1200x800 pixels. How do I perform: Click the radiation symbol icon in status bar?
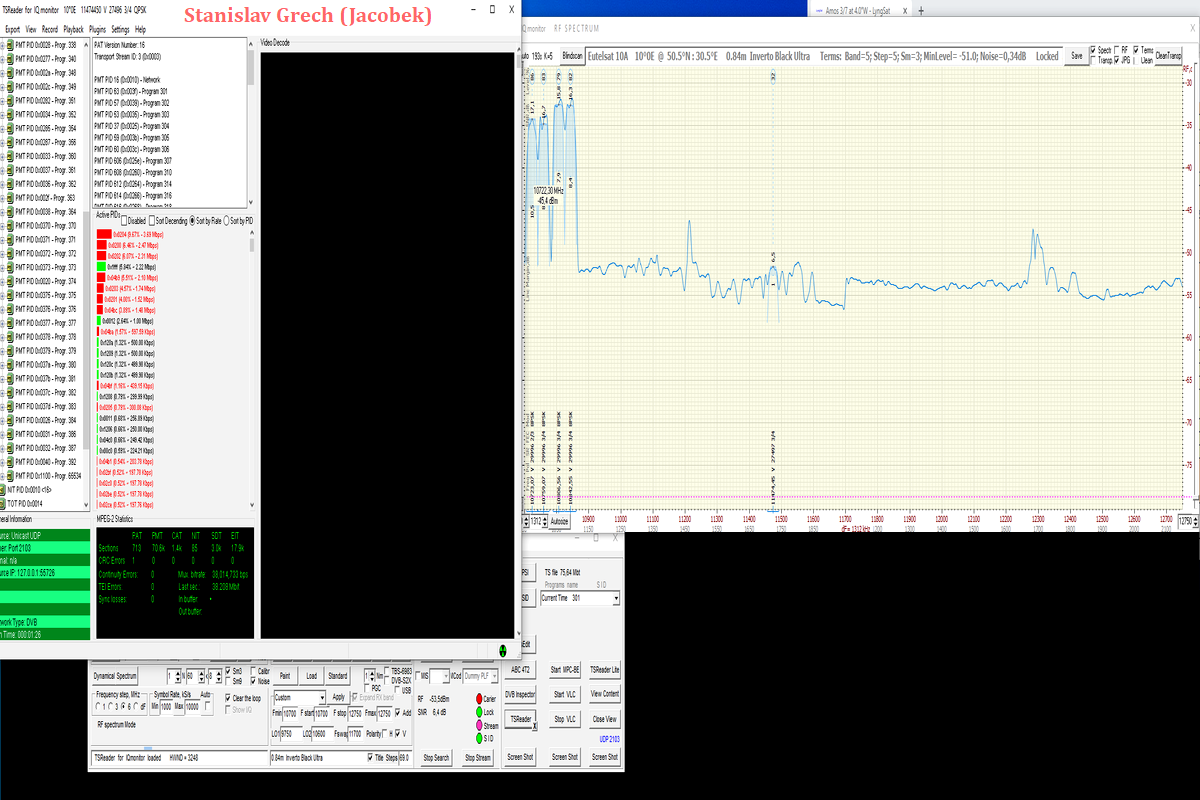pos(503,649)
